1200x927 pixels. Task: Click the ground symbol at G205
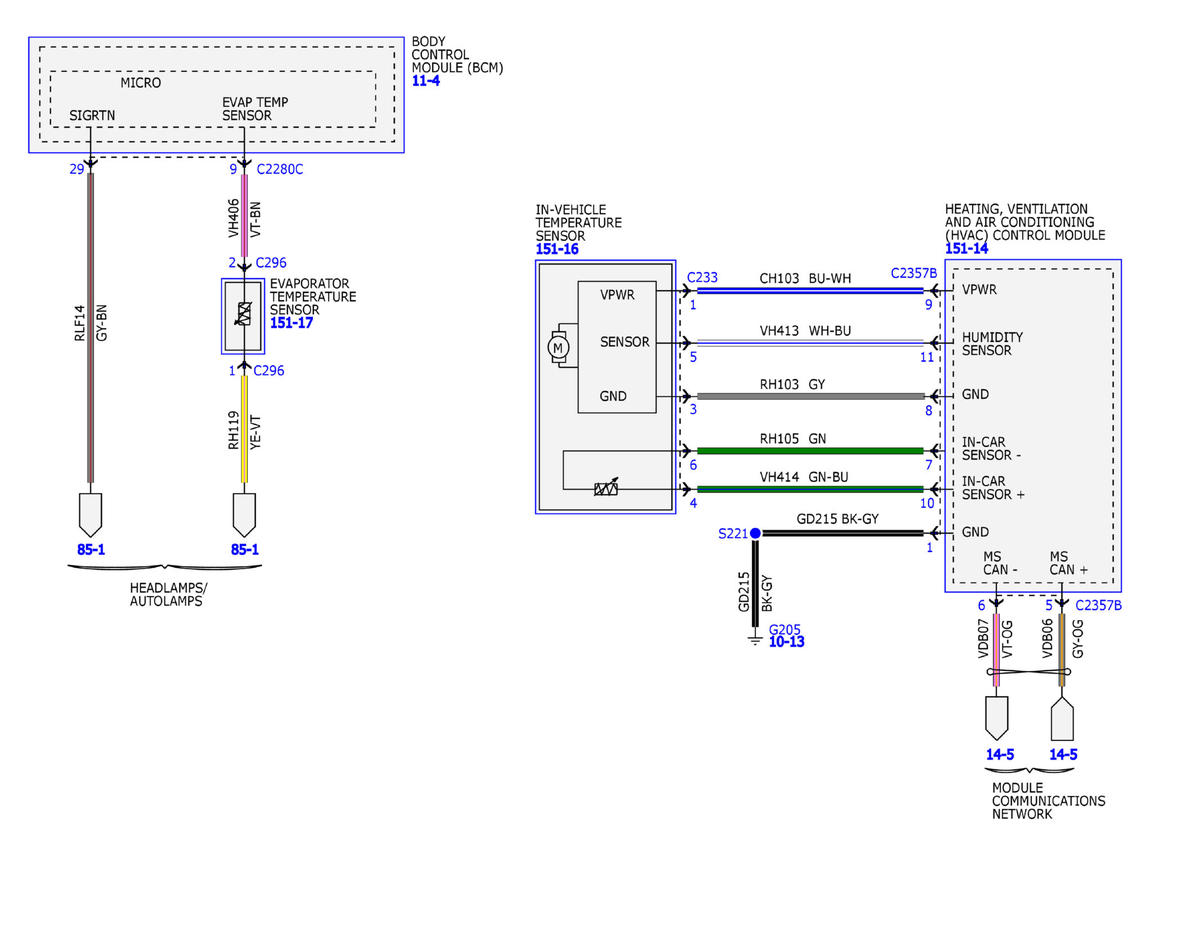(x=755, y=636)
